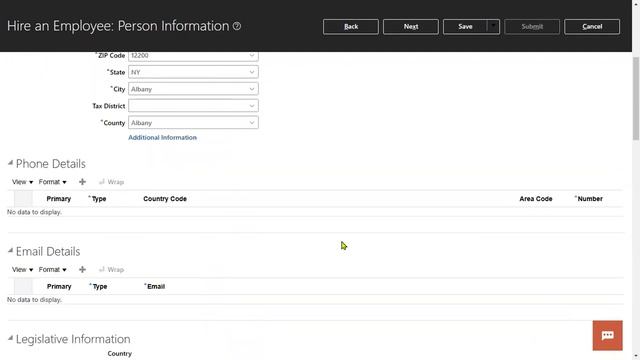The height and width of the screenshot is (360, 640).
Task: Add a new row in Email Details
Action: coord(82,270)
